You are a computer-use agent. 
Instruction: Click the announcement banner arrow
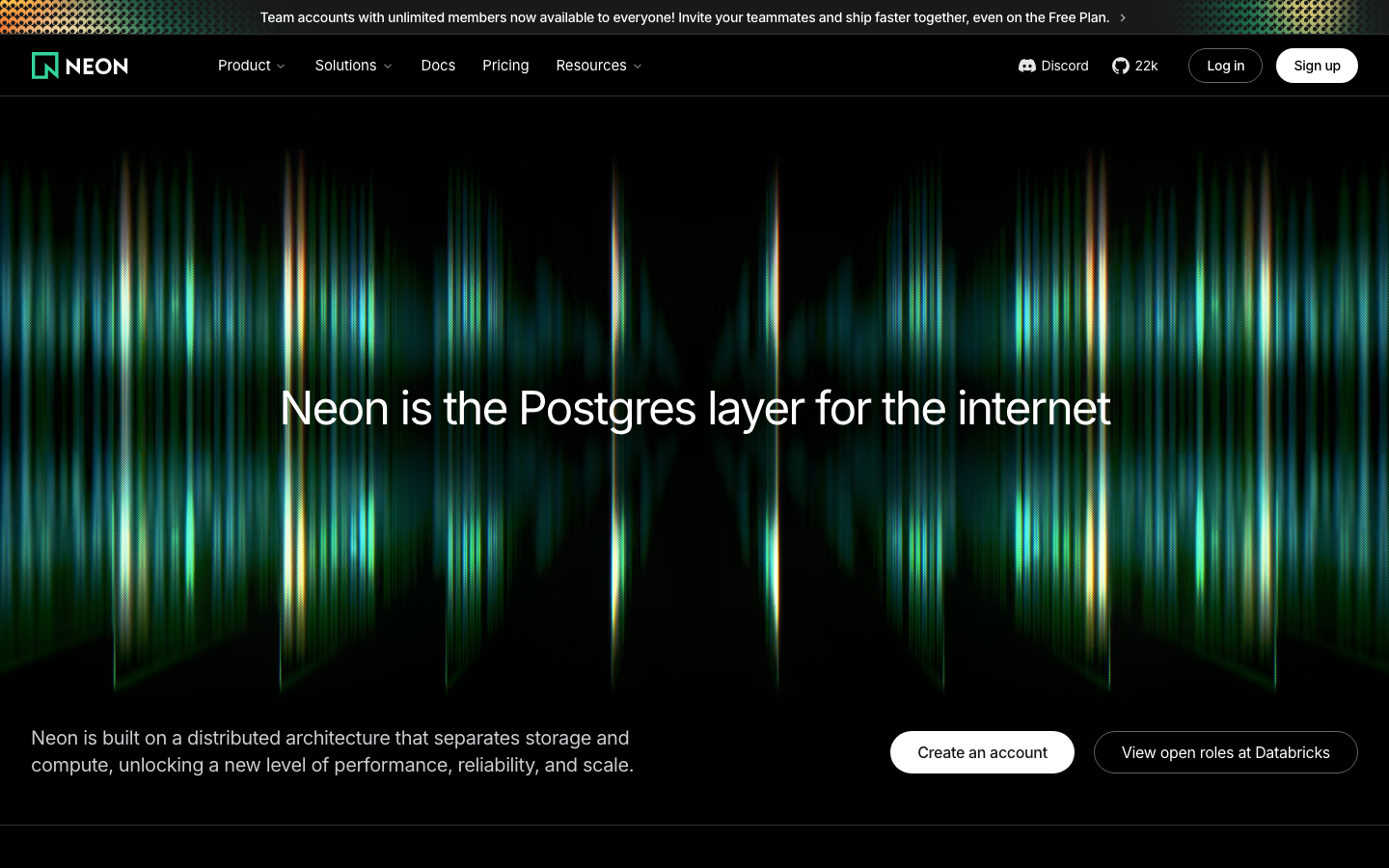click(1123, 17)
